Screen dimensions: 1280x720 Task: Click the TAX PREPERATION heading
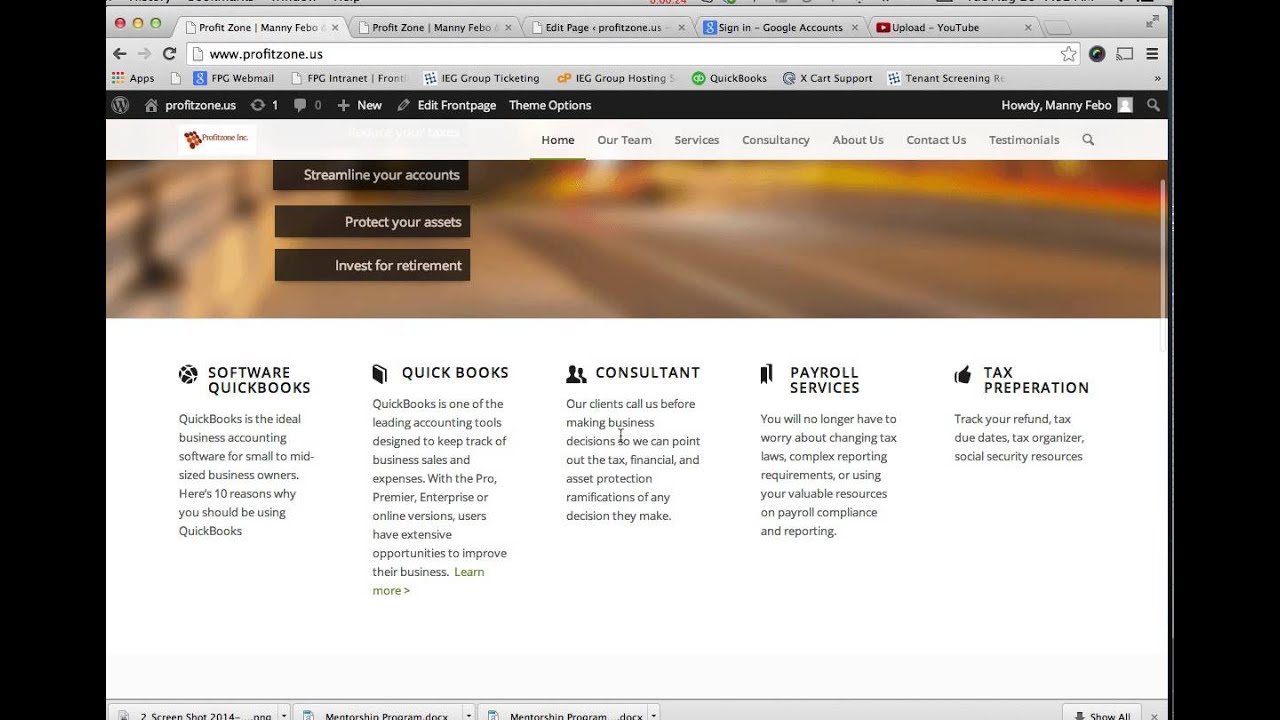click(1036, 380)
